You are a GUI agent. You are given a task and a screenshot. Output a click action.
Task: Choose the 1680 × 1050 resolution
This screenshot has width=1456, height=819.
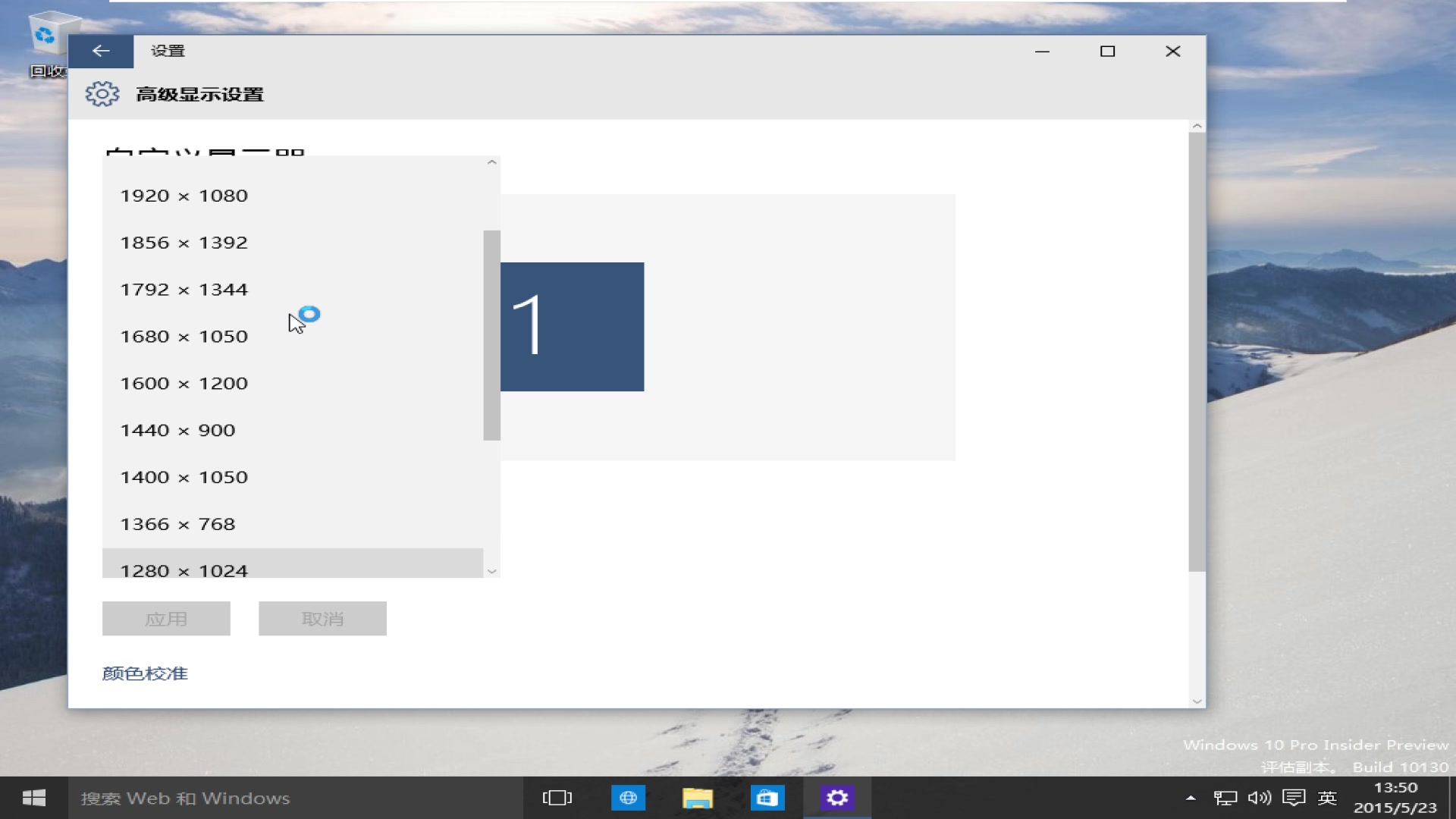(x=184, y=337)
